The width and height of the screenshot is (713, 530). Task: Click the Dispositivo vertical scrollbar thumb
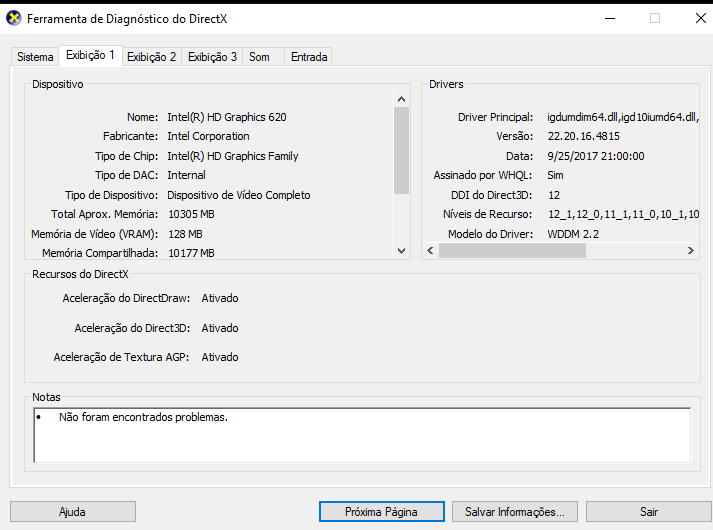tap(402, 150)
